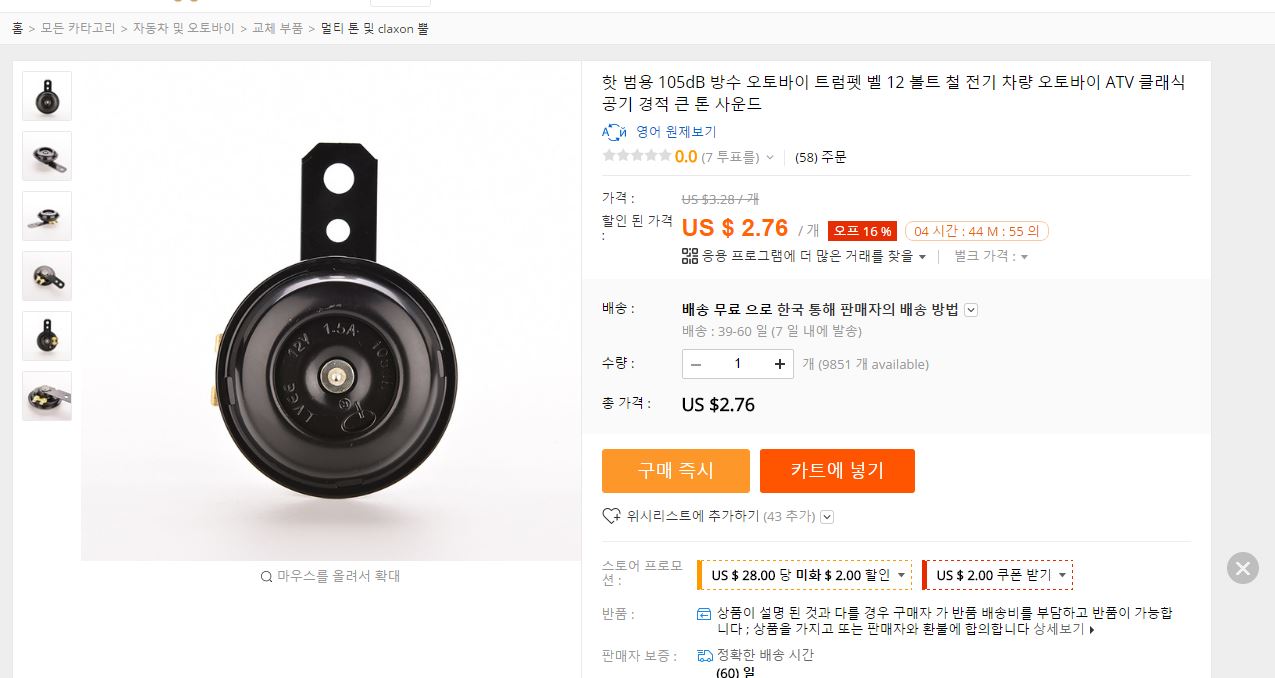Viewport: 1275px width, 678px height.
Task: Expand the wishlist options dropdown arrow
Action: coord(827,517)
